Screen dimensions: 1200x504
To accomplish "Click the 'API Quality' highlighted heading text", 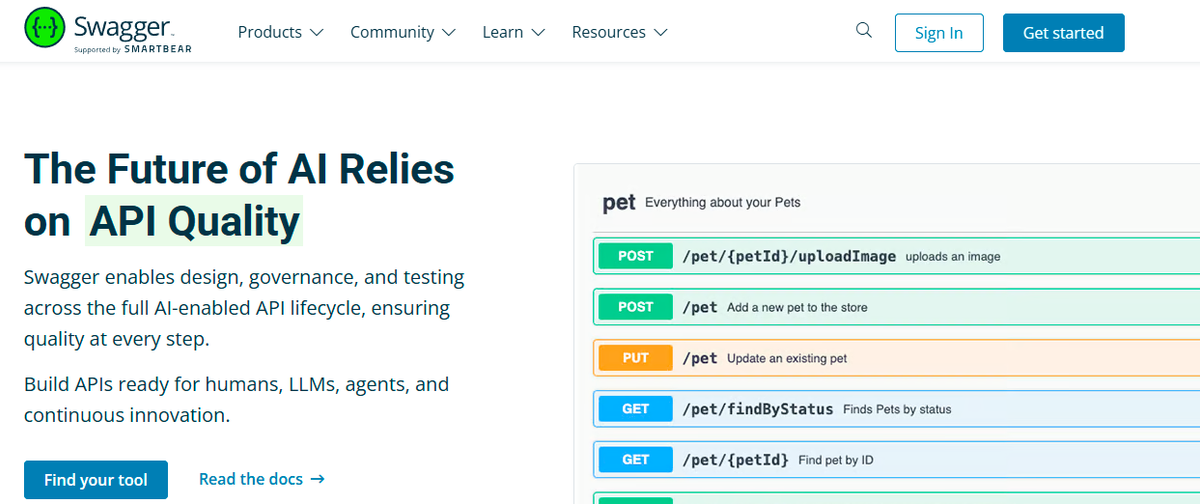I will tap(194, 221).
